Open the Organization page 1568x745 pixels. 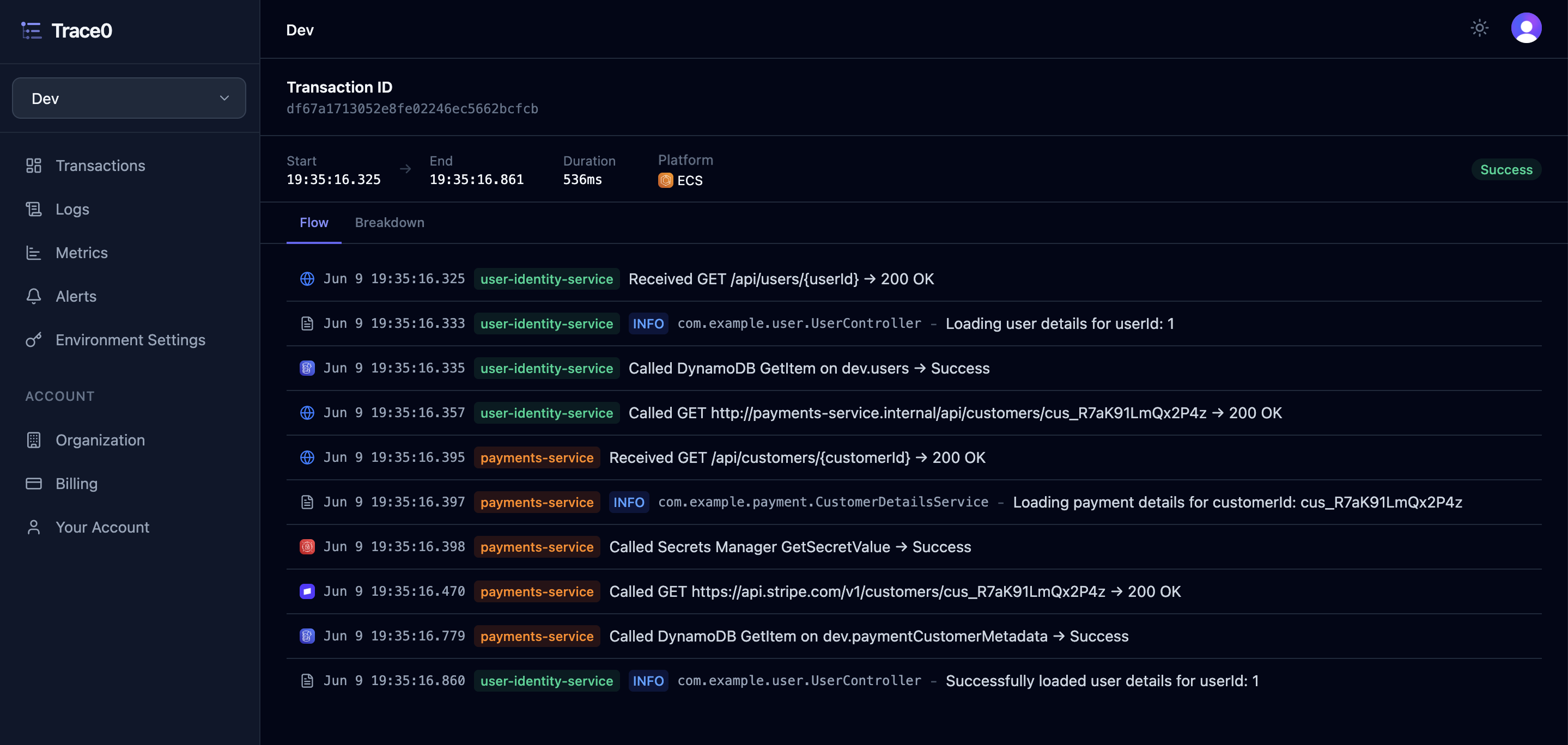pos(100,440)
